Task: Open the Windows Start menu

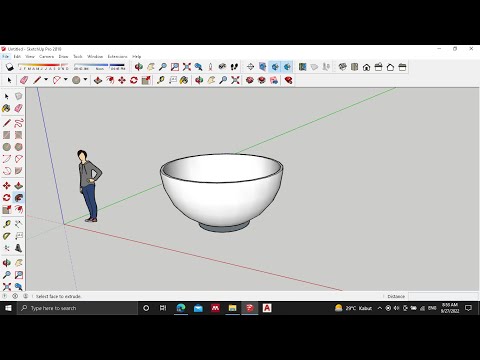Action: point(8,308)
